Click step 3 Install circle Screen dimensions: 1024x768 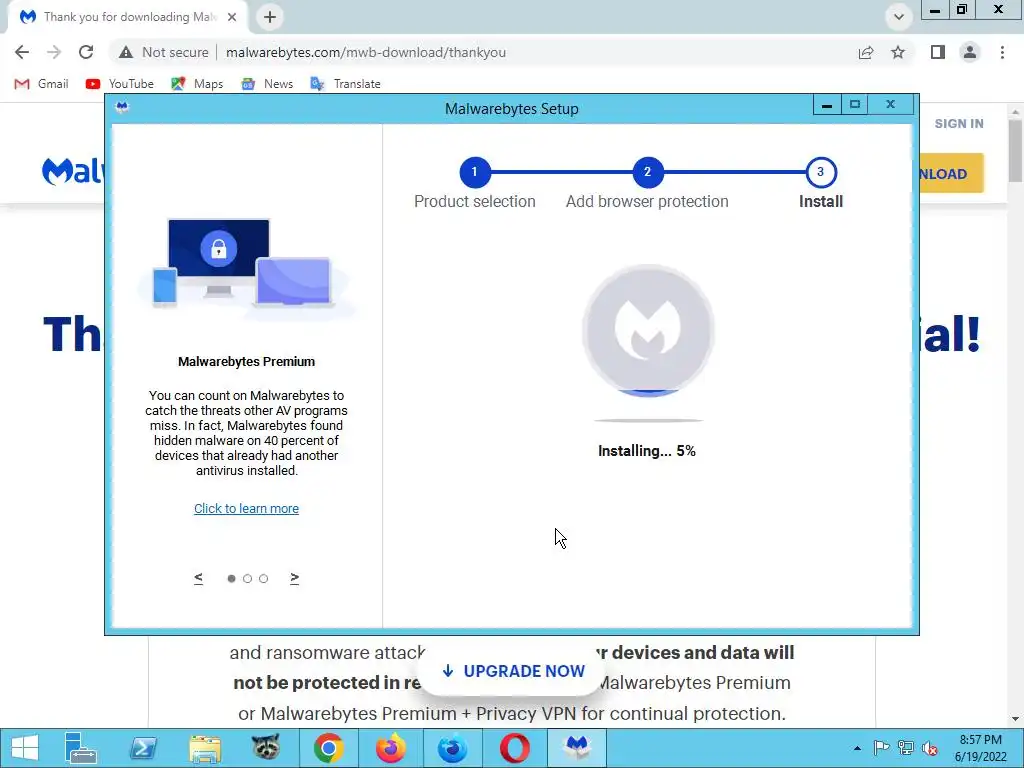(x=821, y=172)
